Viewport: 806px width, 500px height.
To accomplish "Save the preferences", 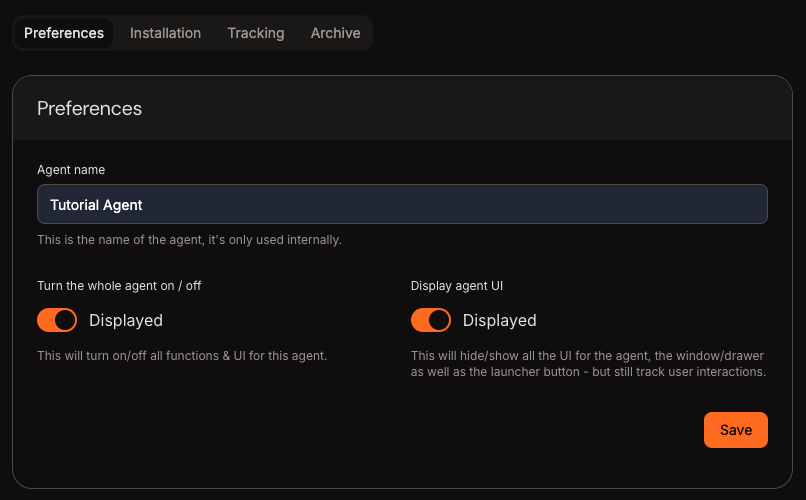I will [736, 430].
